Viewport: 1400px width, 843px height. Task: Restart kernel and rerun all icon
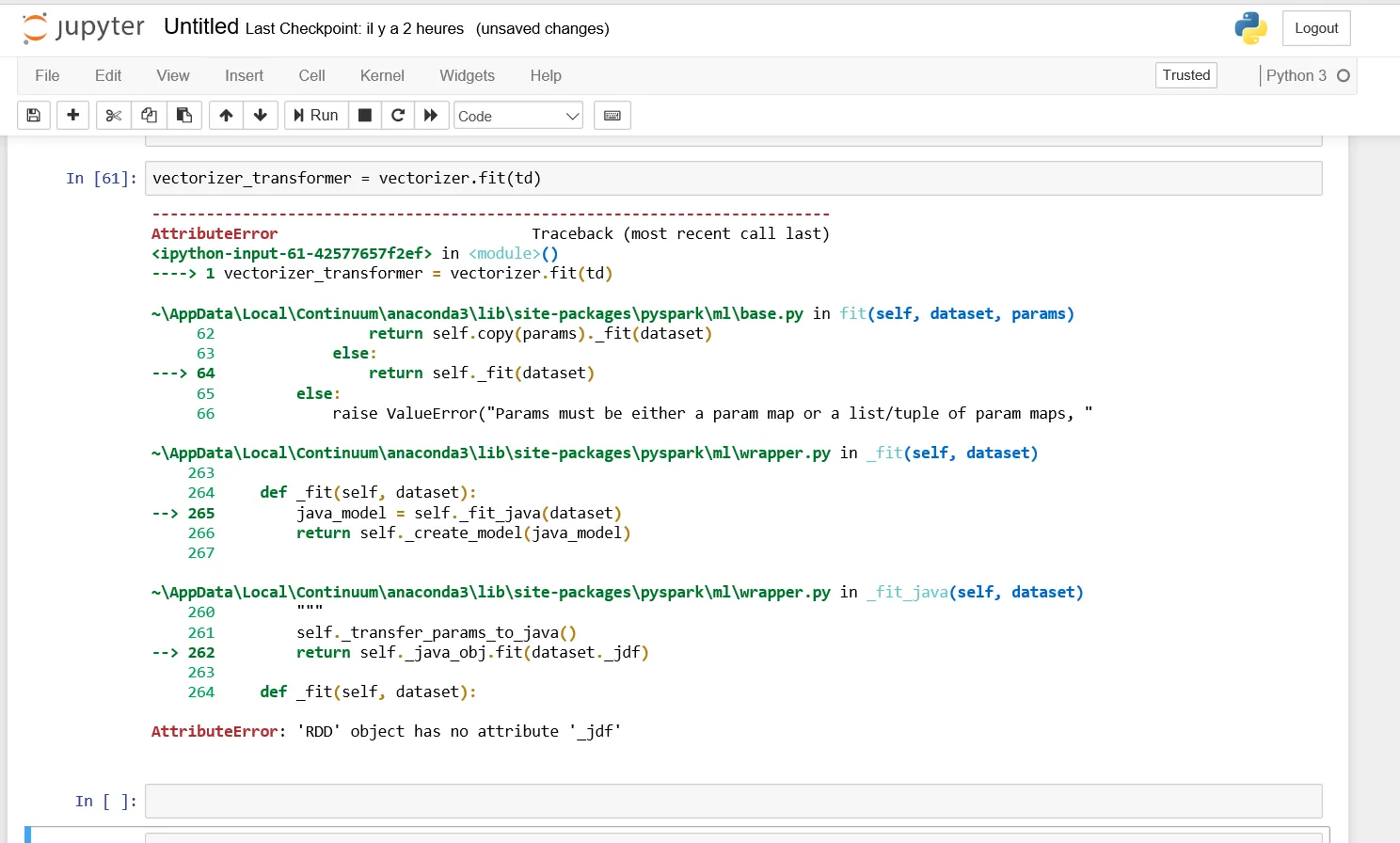pyautogui.click(x=431, y=115)
